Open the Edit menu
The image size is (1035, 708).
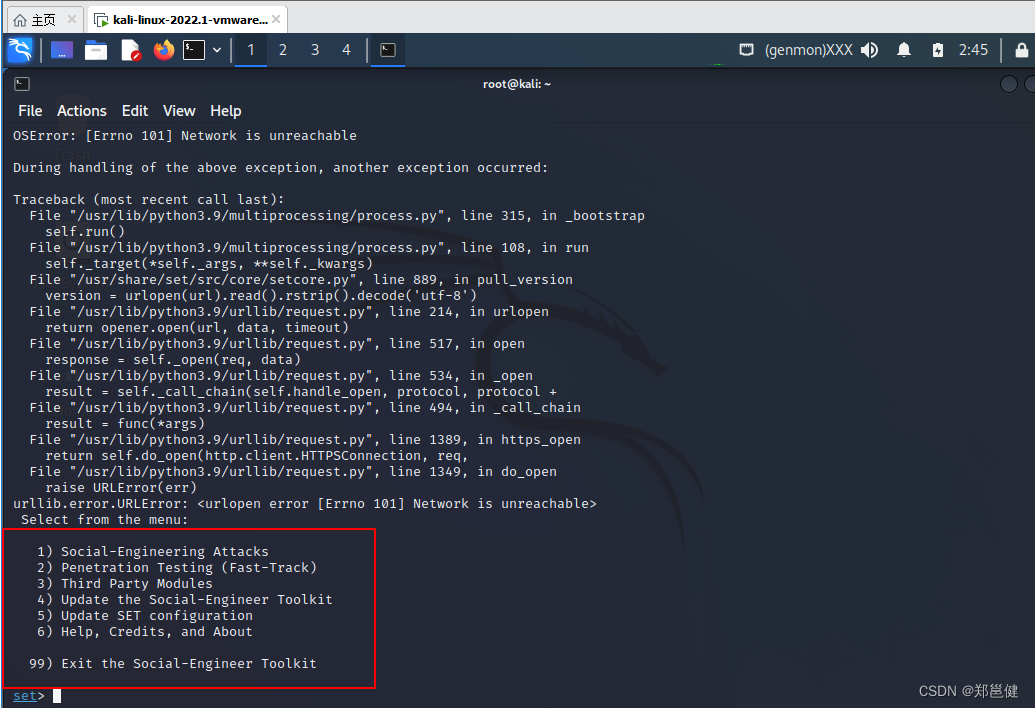[135, 111]
